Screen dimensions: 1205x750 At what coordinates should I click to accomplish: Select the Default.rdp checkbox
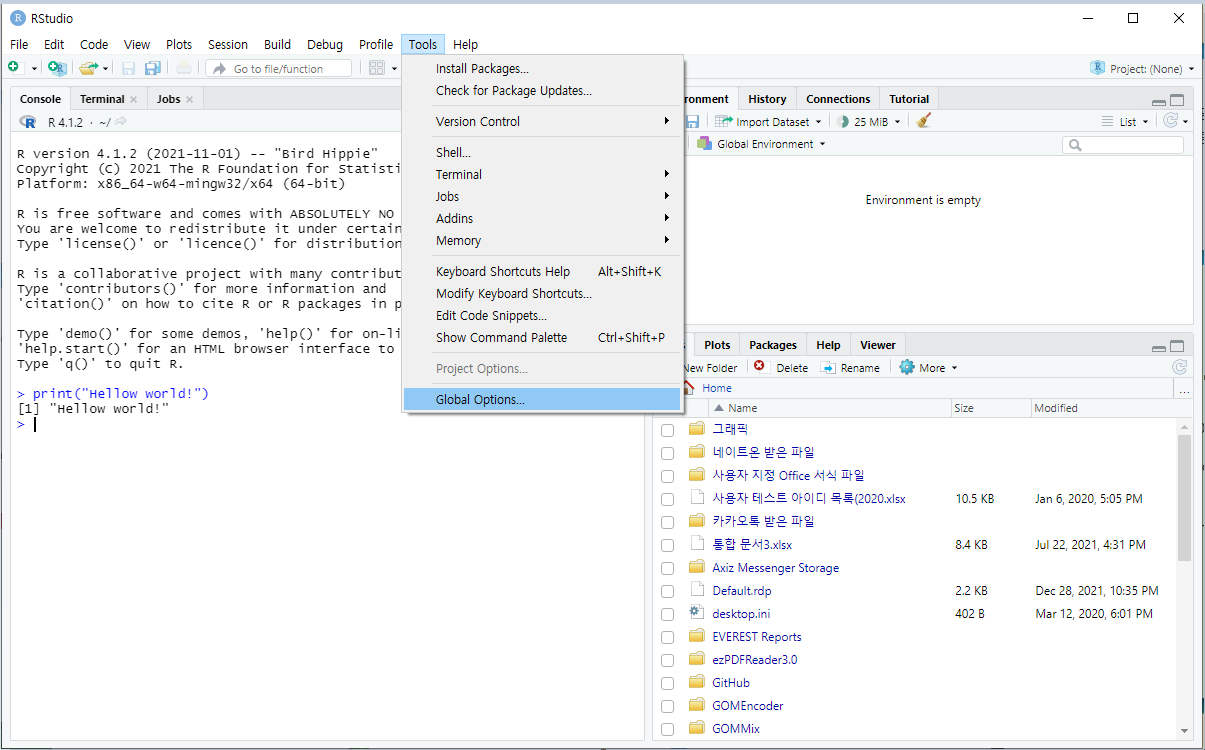pos(668,591)
